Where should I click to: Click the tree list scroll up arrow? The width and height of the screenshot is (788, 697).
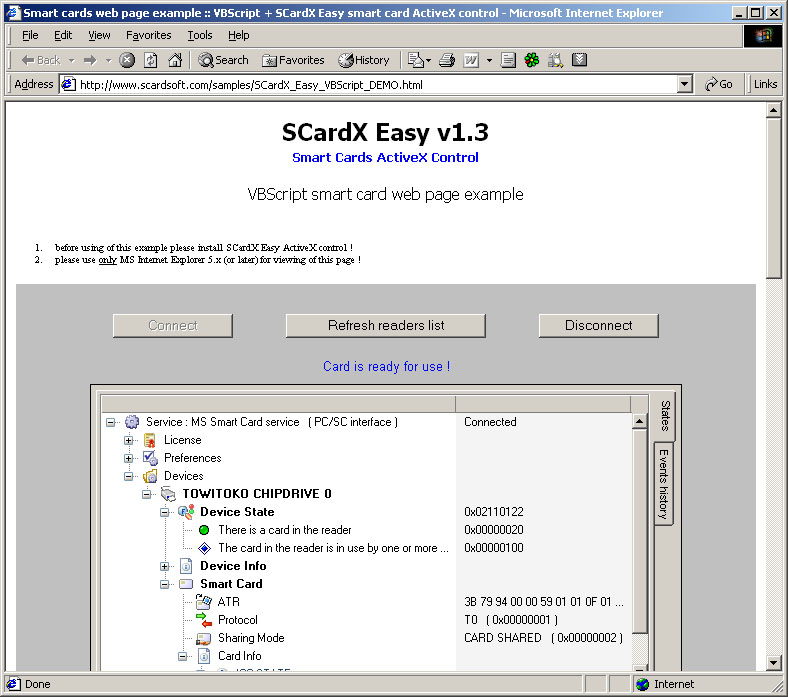pyautogui.click(x=639, y=421)
